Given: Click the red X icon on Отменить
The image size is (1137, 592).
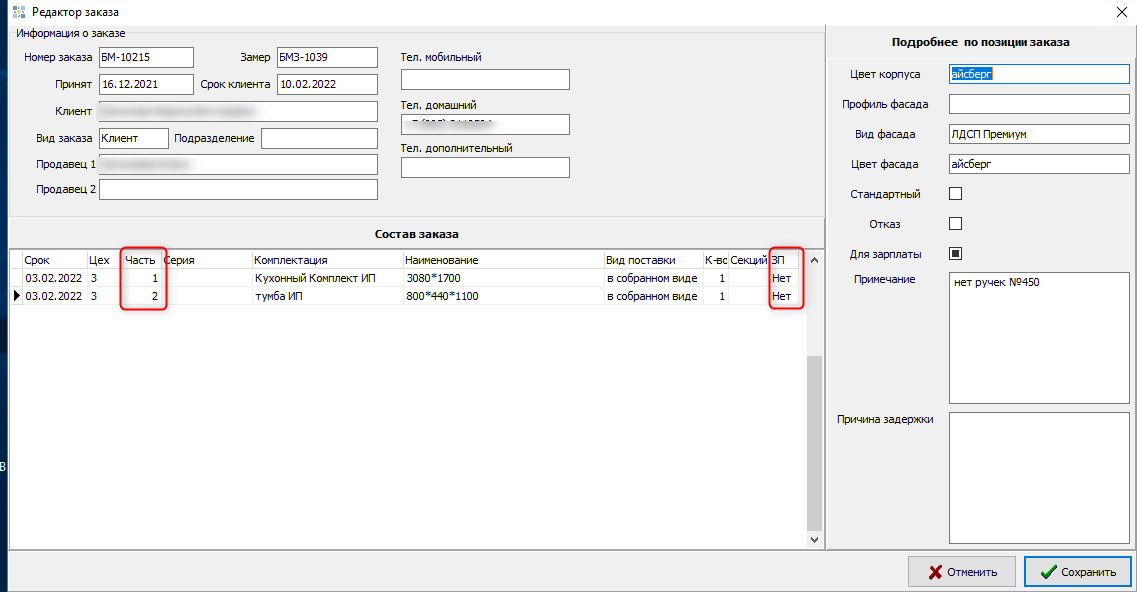Looking at the screenshot, I should 935,572.
